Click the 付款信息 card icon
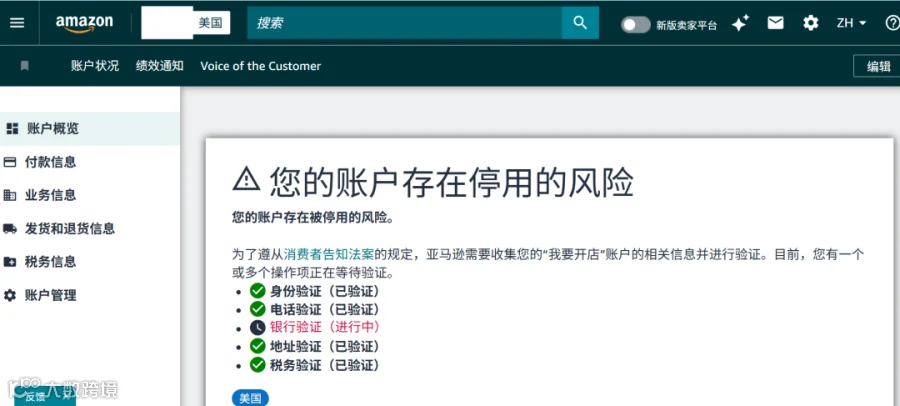The image size is (900, 406). click(10, 162)
